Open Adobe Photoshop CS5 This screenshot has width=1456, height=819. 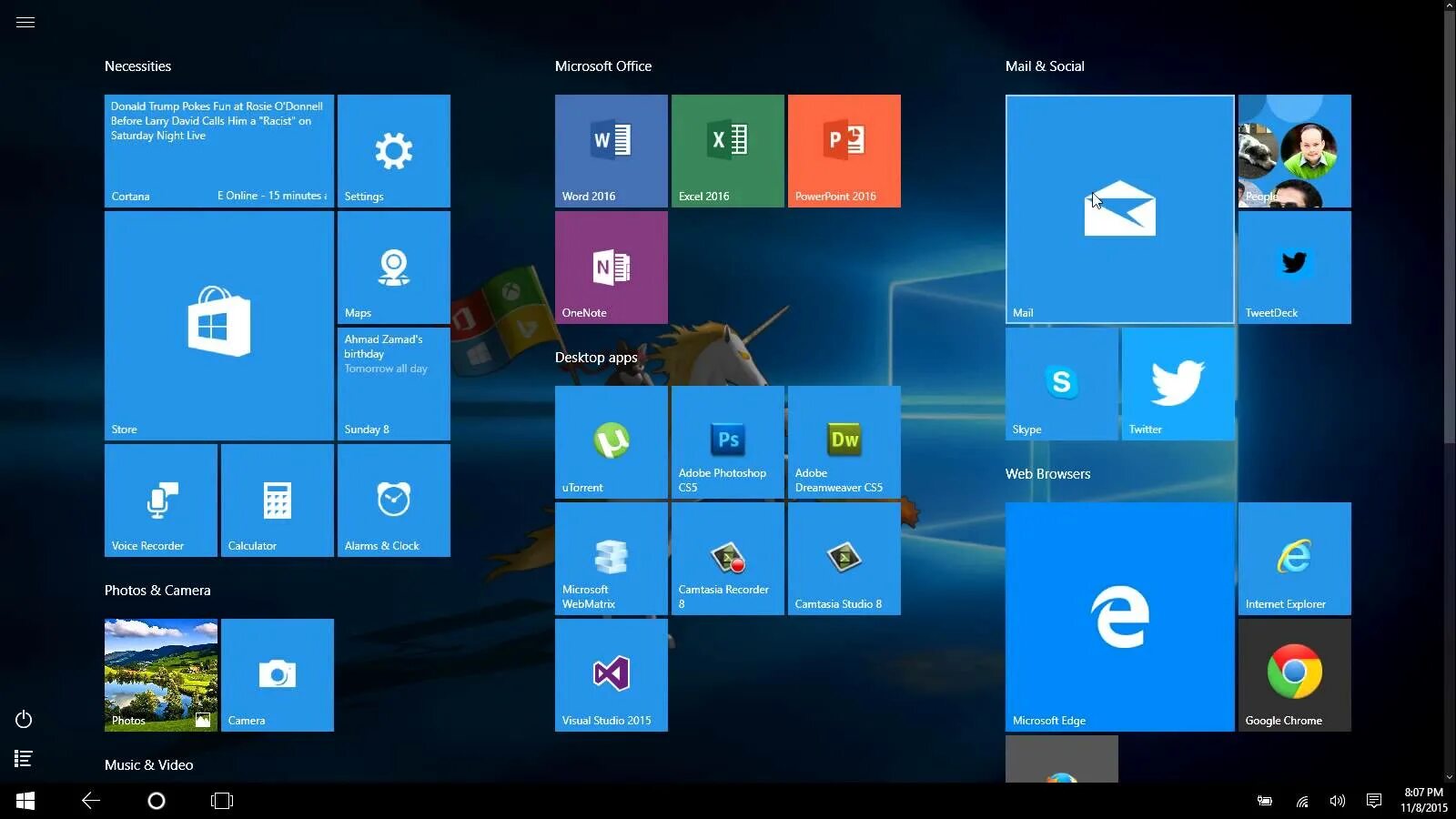click(728, 442)
